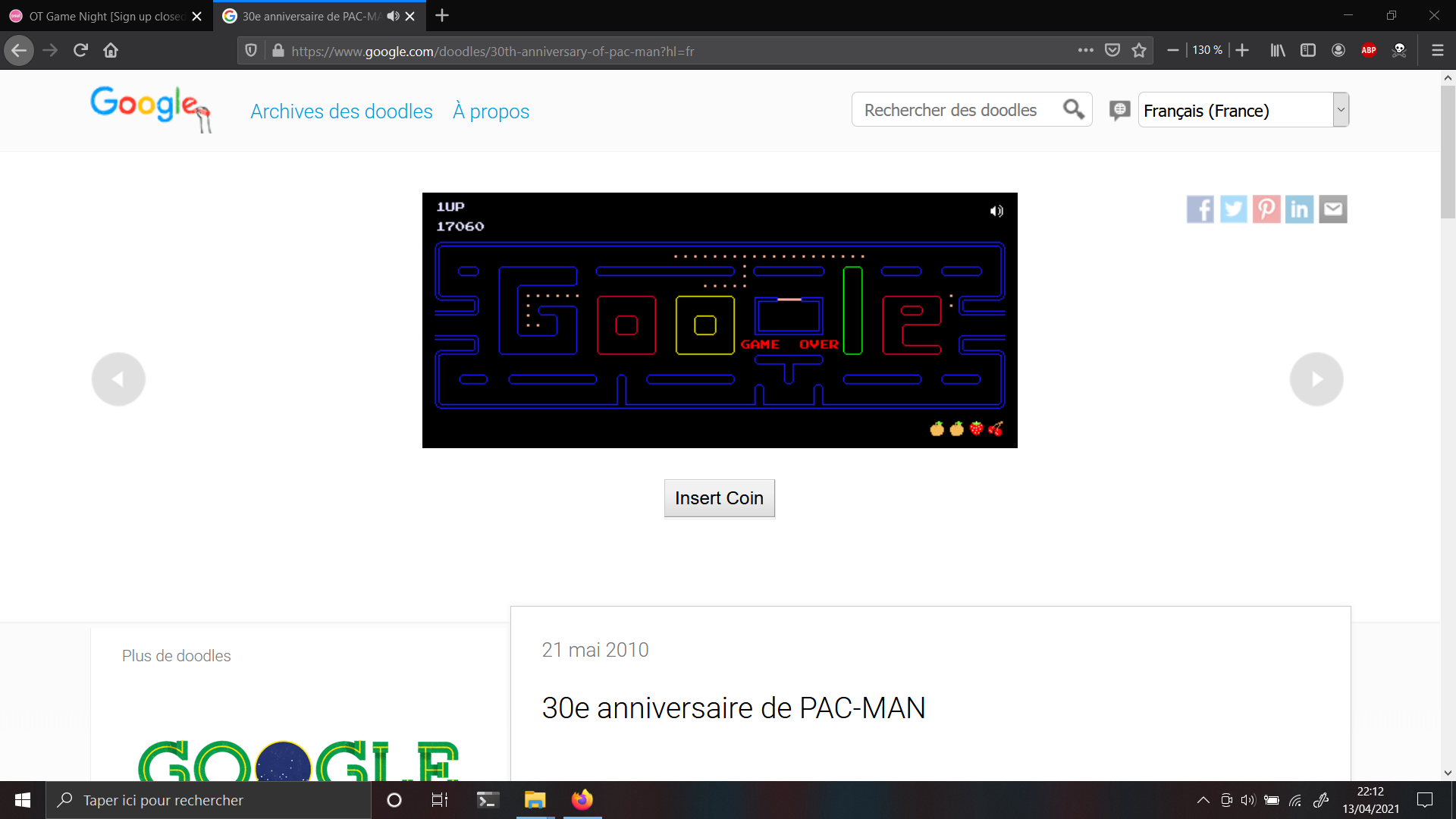
Task: Zoom out with the minus button
Action: click(x=1172, y=51)
